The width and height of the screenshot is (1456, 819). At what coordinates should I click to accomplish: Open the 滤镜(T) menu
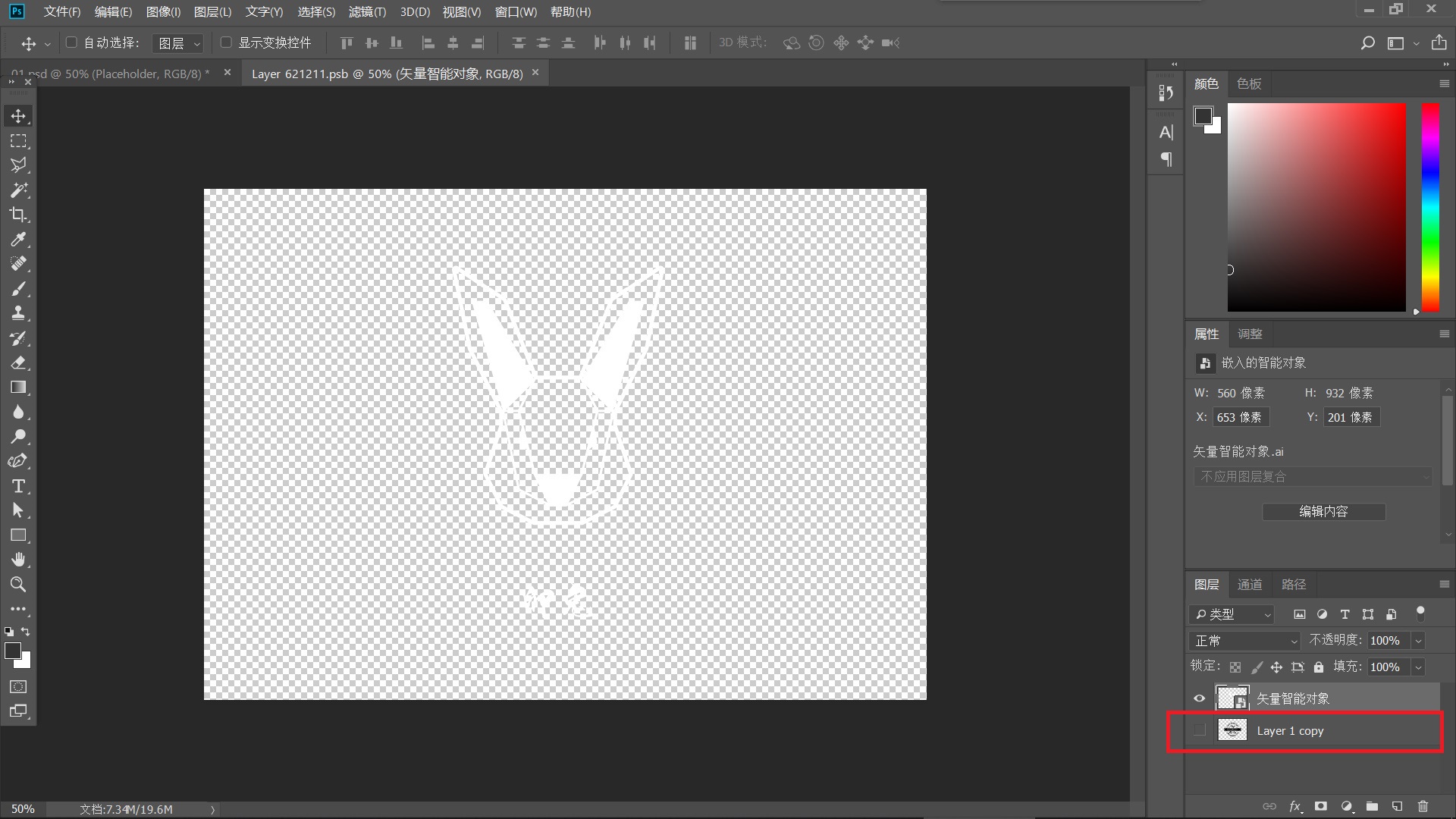tap(367, 12)
